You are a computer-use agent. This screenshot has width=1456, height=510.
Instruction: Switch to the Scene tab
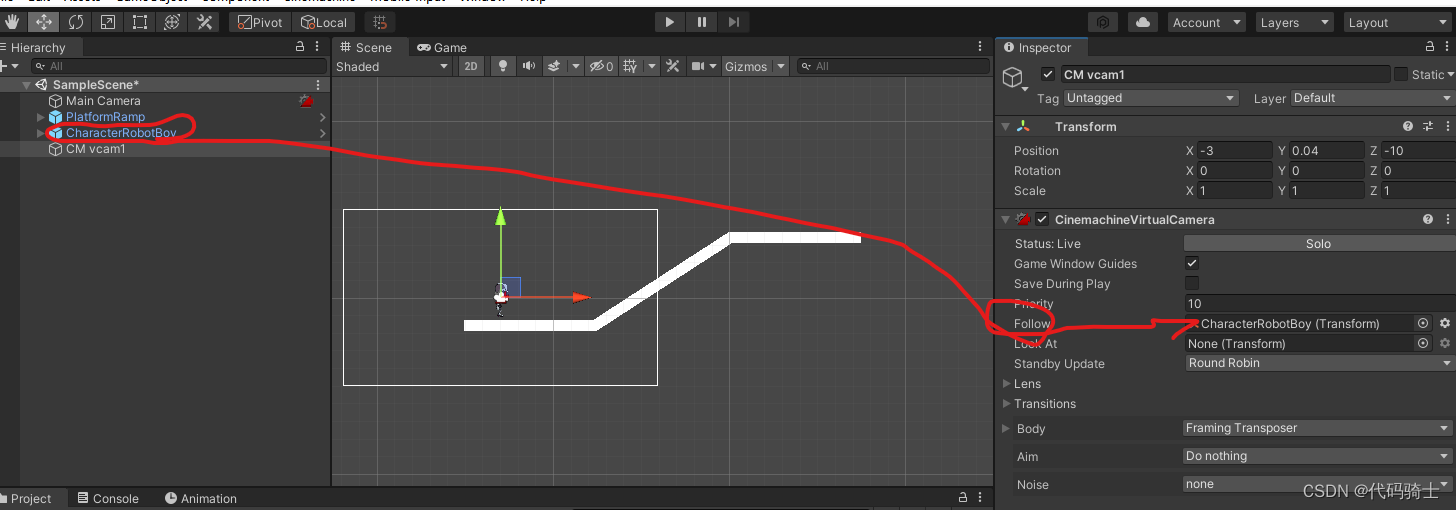tap(366, 47)
